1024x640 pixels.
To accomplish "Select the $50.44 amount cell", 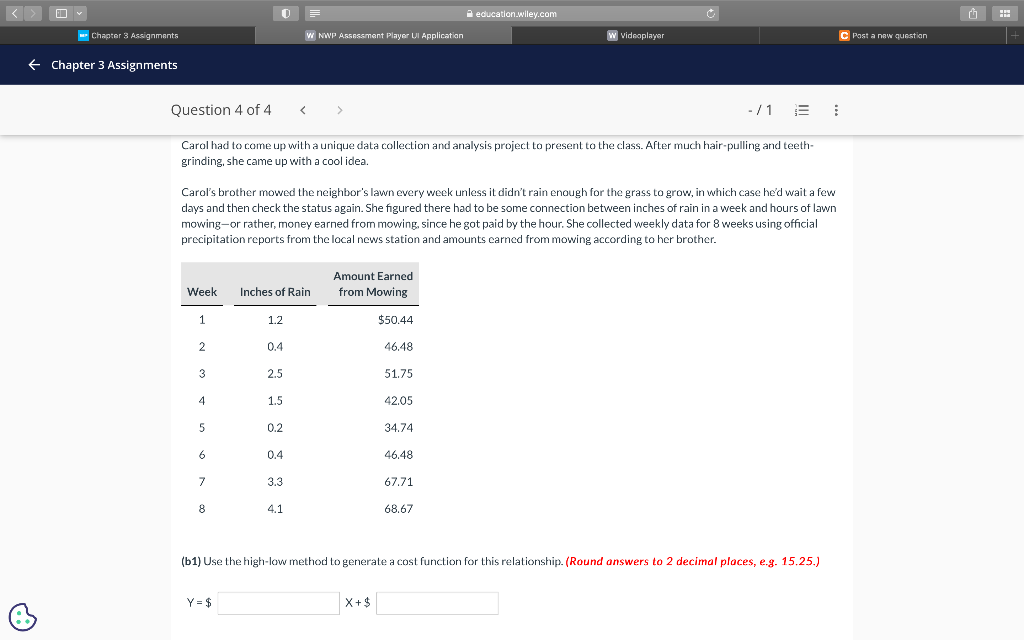I will pos(396,320).
